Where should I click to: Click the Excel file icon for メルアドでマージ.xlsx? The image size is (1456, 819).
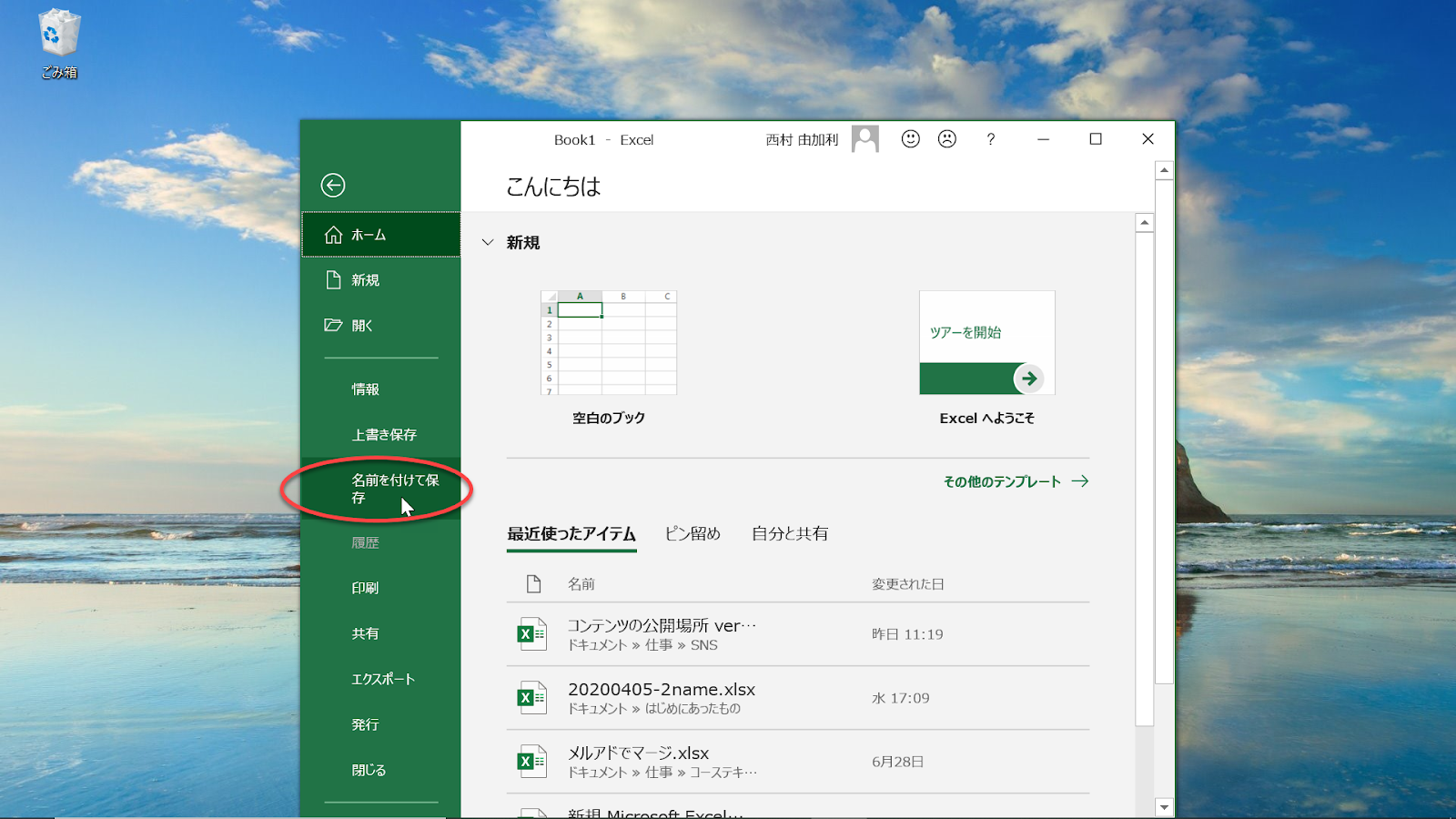[x=532, y=762]
